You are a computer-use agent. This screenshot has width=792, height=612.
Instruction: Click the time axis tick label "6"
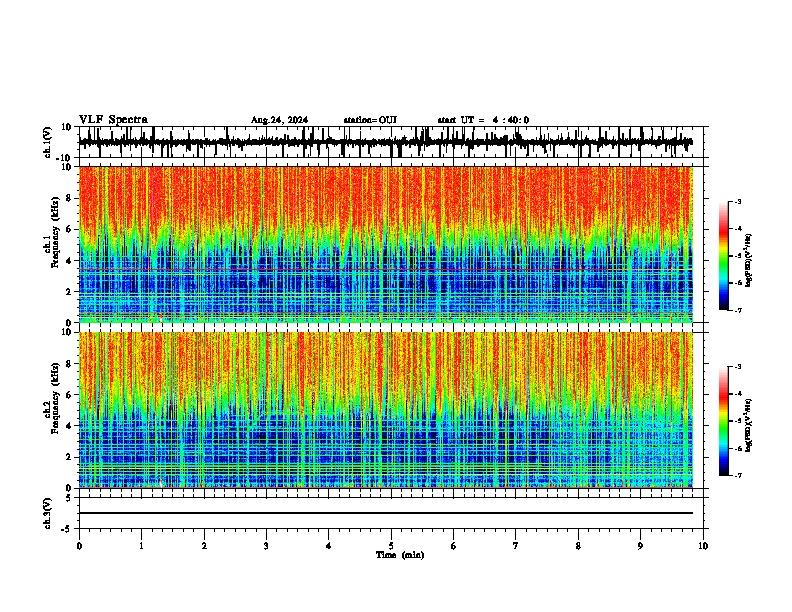coord(454,546)
